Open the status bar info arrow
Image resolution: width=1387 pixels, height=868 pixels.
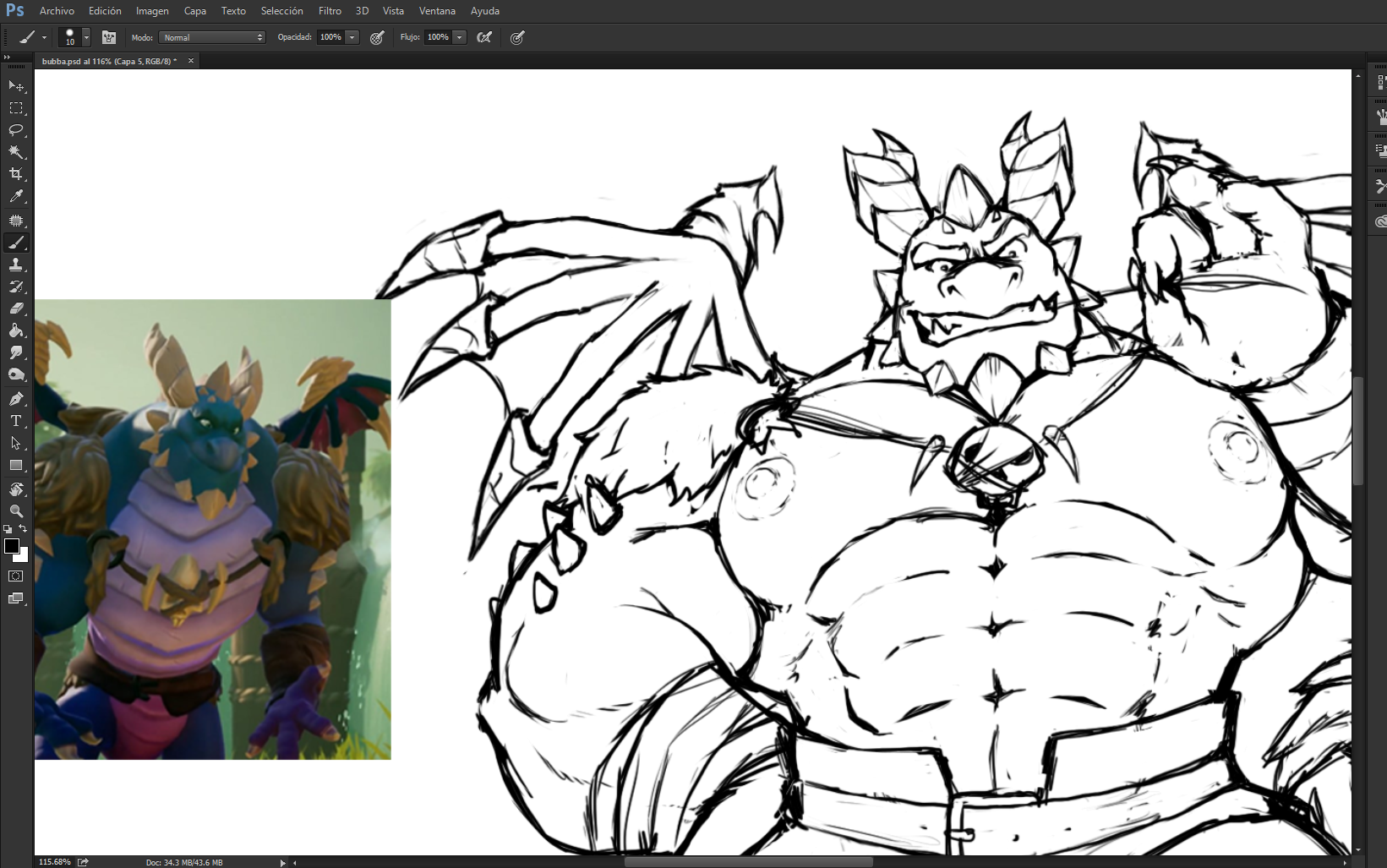coord(282,863)
